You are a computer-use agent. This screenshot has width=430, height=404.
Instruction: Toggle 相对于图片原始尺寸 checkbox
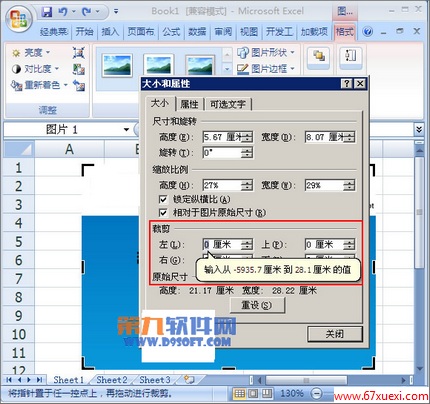(x=163, y=213)
